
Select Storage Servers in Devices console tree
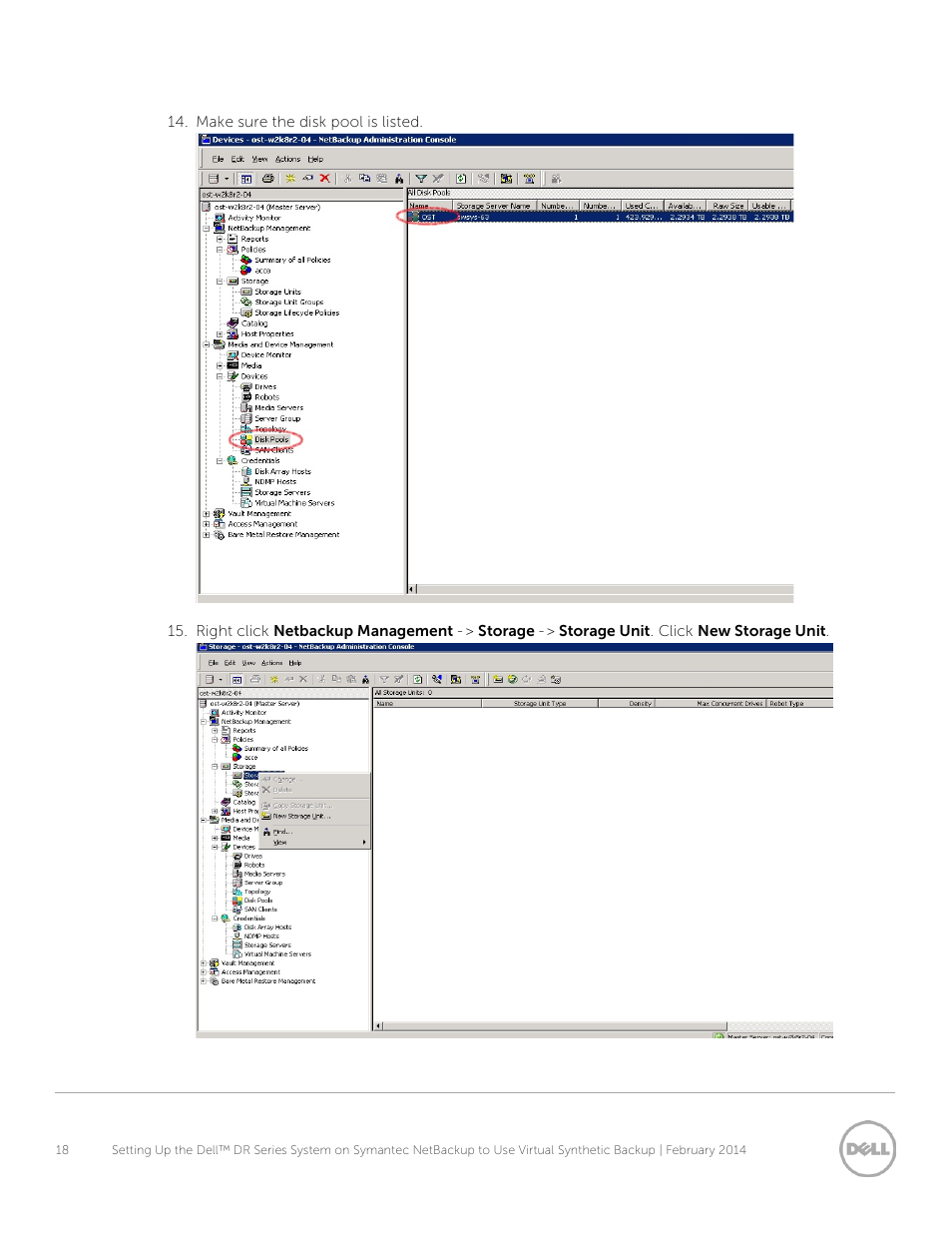pyautogui.click(x=282, y=493)
